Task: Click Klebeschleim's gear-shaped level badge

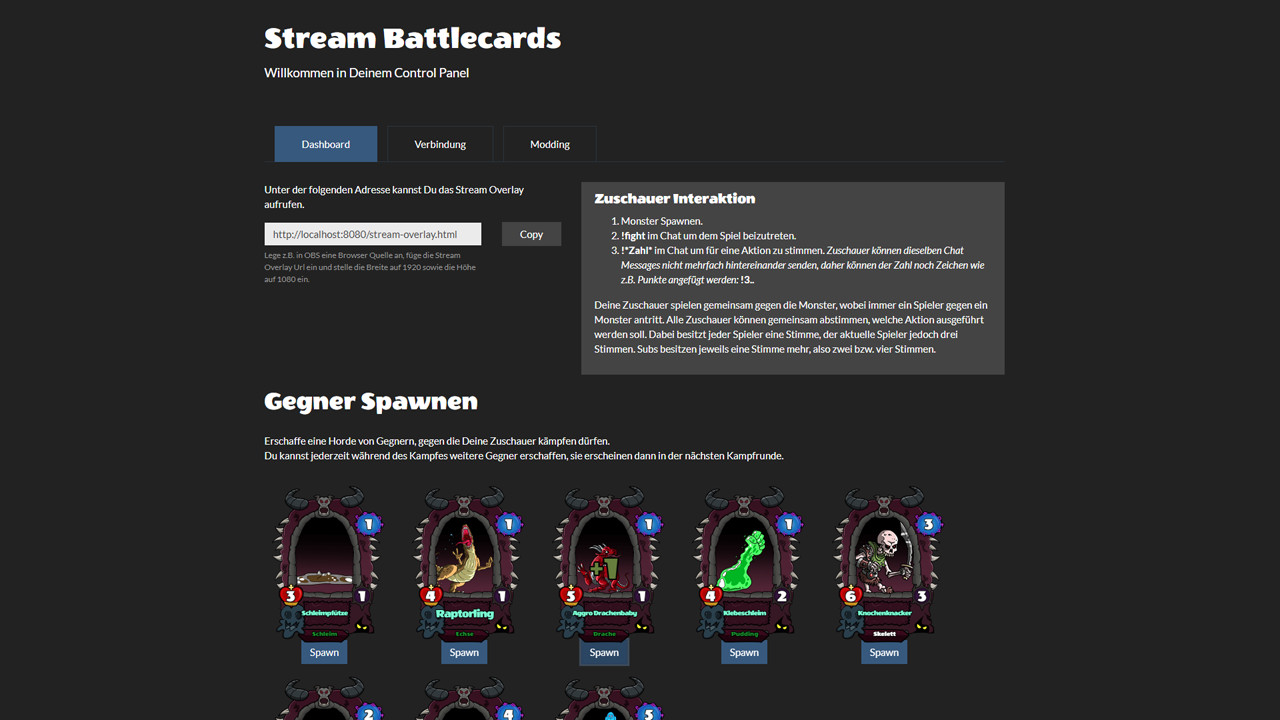Action: tap(787, 525)
